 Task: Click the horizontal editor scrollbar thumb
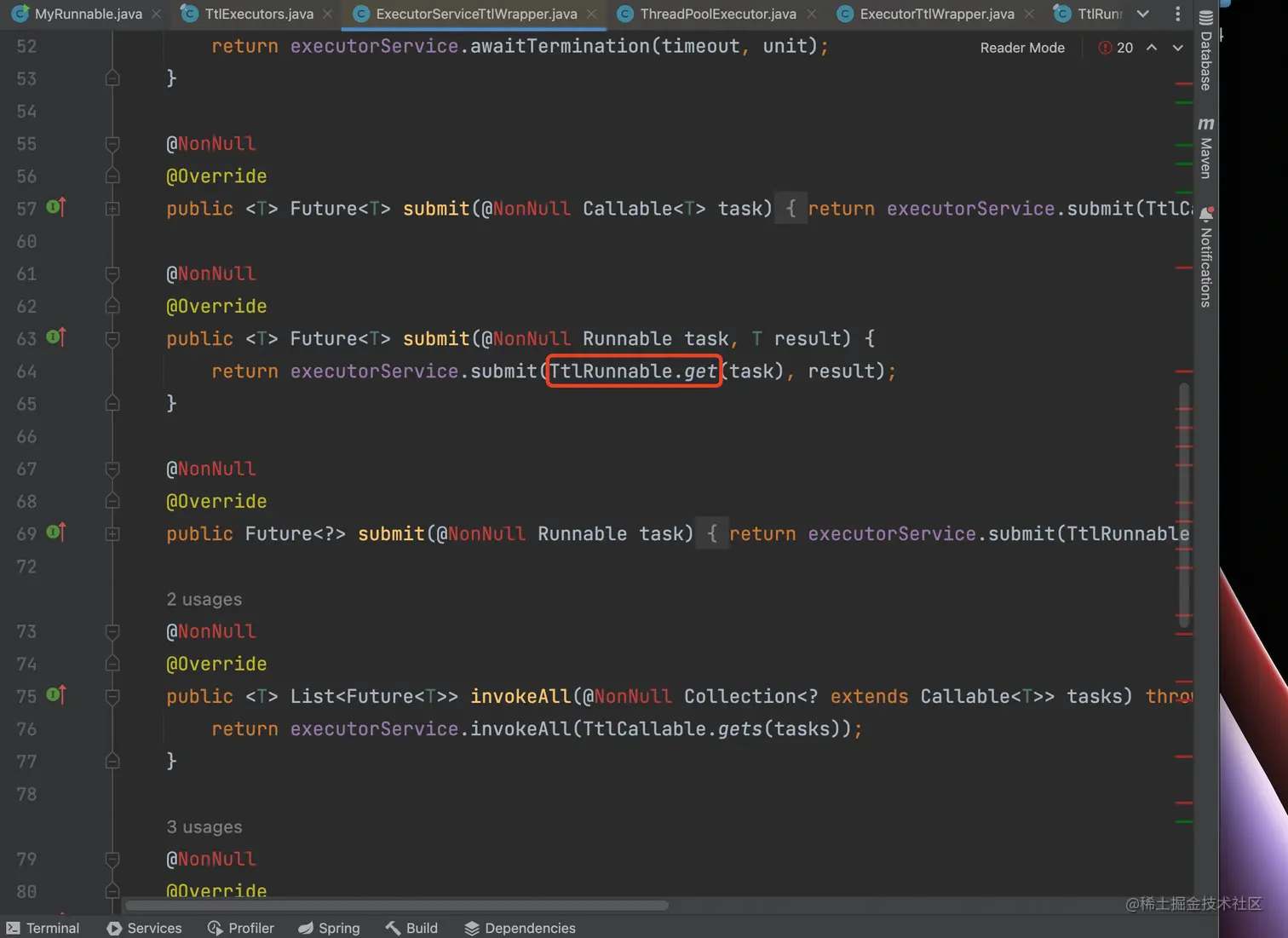pos(397,905)
